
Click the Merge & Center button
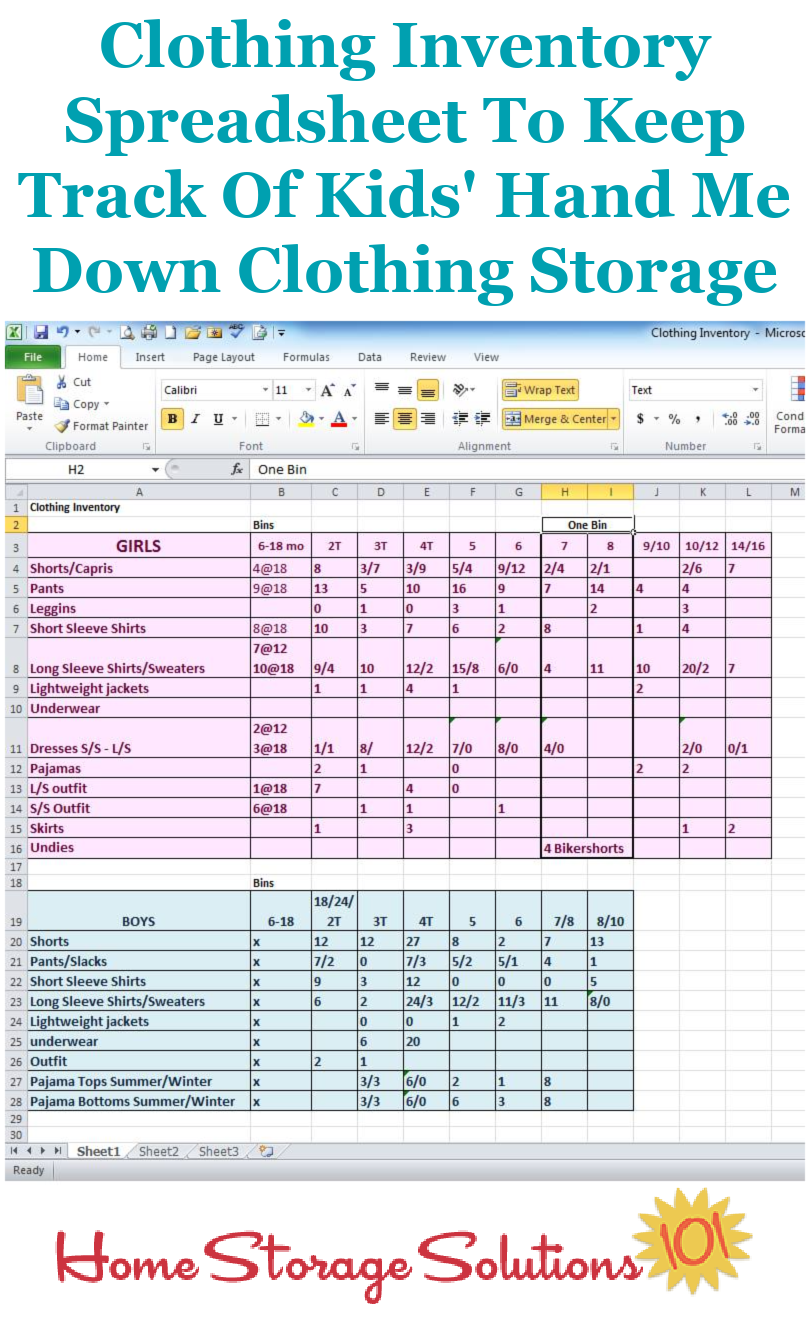(554, 419)
